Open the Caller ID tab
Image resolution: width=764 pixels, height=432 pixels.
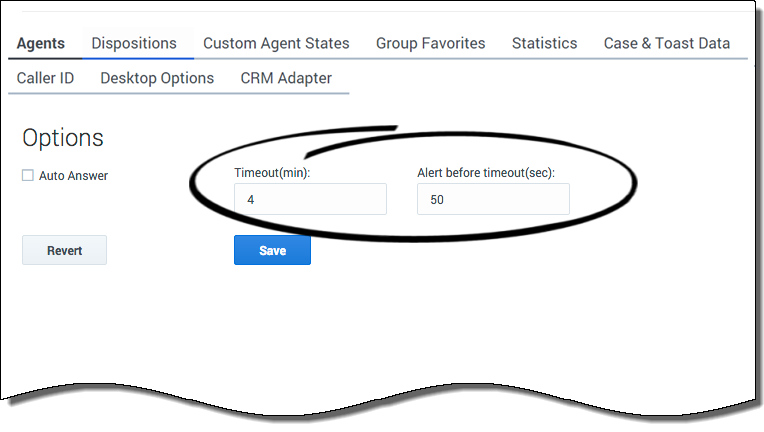(45, 78)
